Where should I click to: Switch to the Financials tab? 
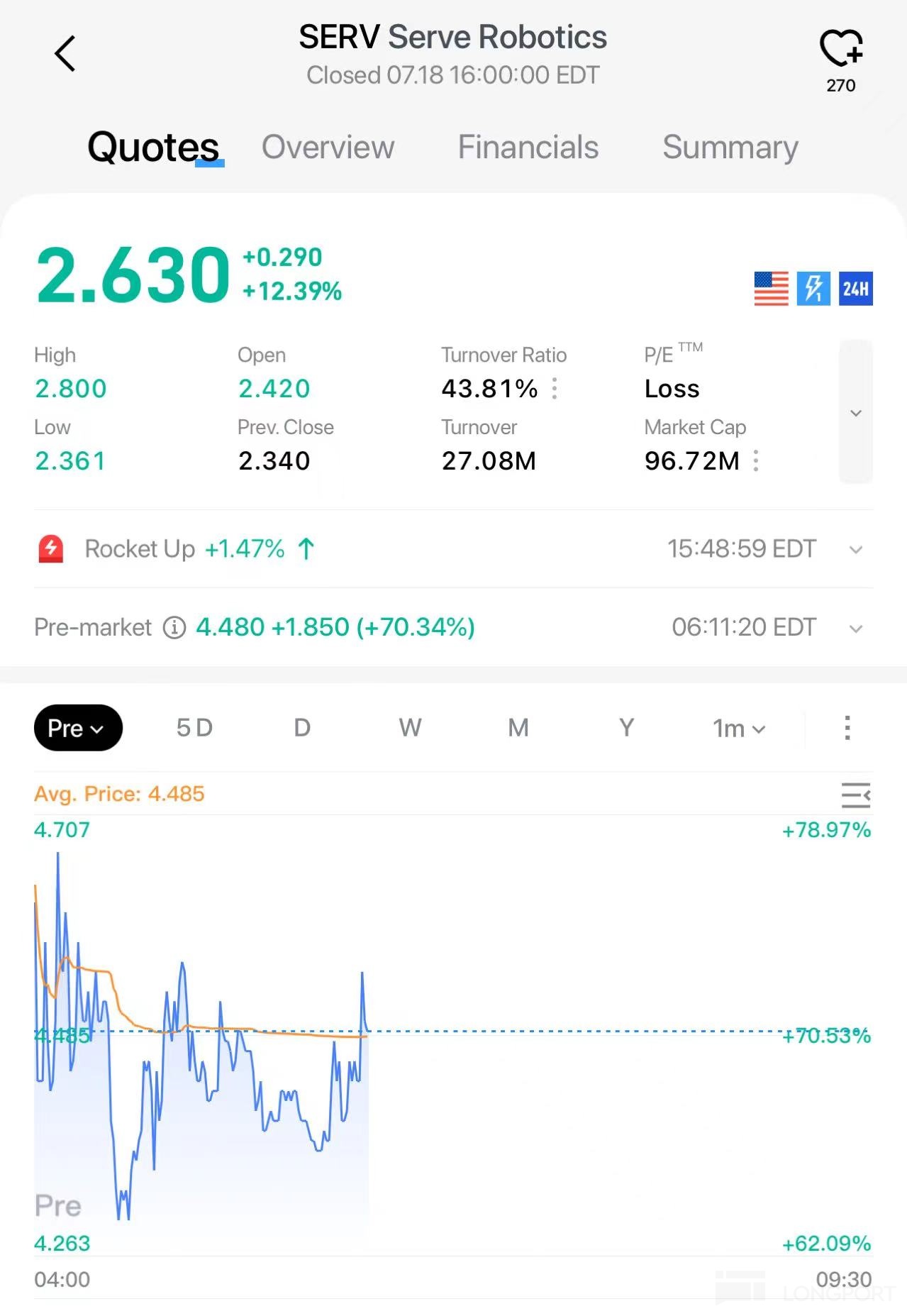[x=528, y=148]
